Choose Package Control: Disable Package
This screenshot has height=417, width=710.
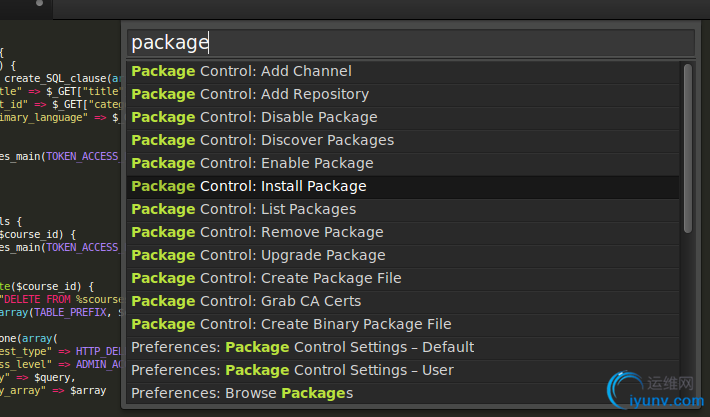tap(403, 118)
